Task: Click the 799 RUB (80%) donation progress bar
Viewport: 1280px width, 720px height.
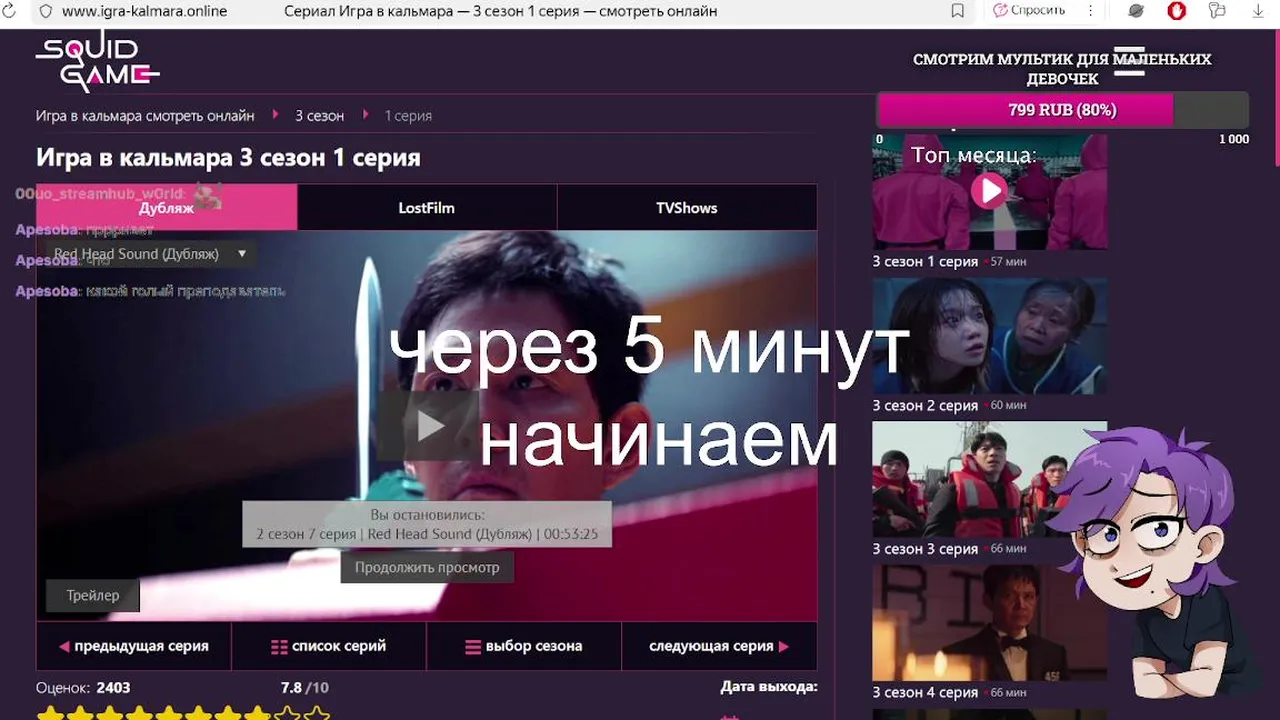Action: tap(1062, 110)
